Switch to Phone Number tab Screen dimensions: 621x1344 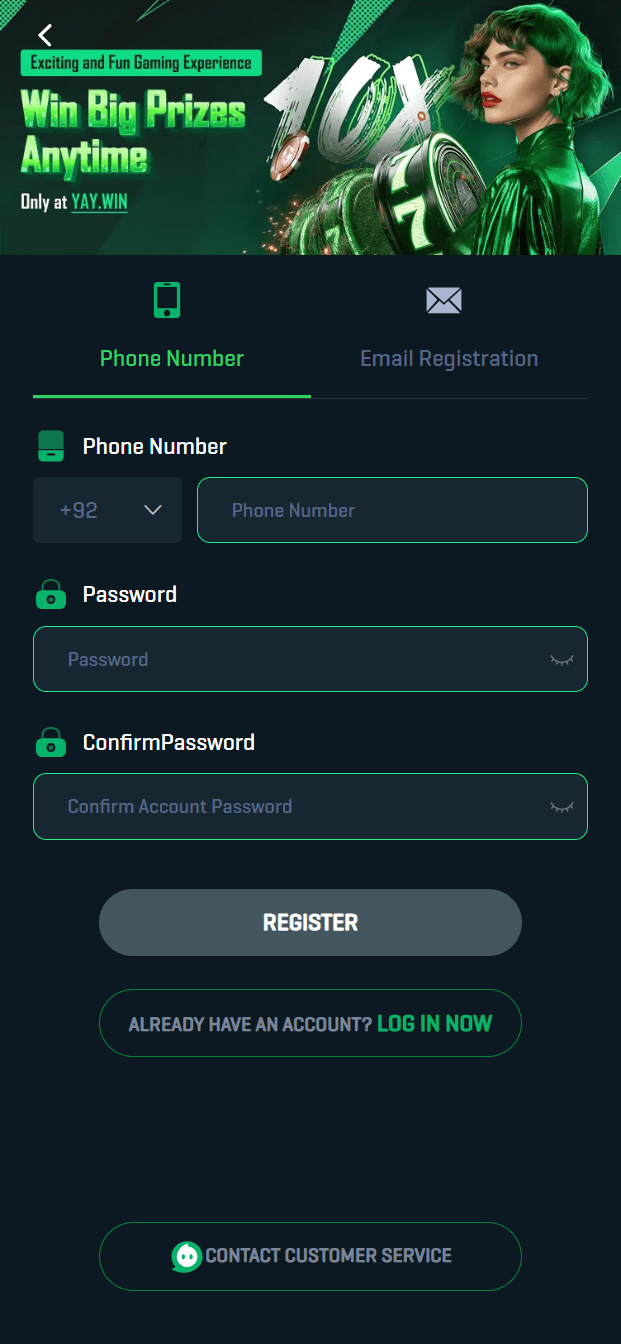coord(172,358)
